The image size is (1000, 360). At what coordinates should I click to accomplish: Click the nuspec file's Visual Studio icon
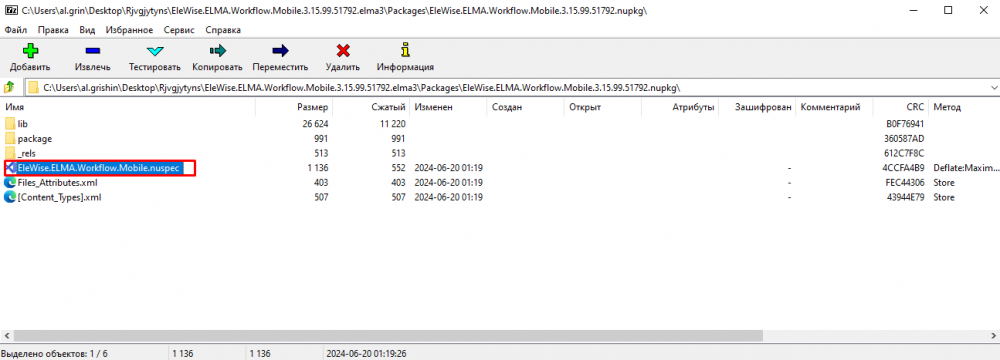pyautogui.click(x=10, y=167)
